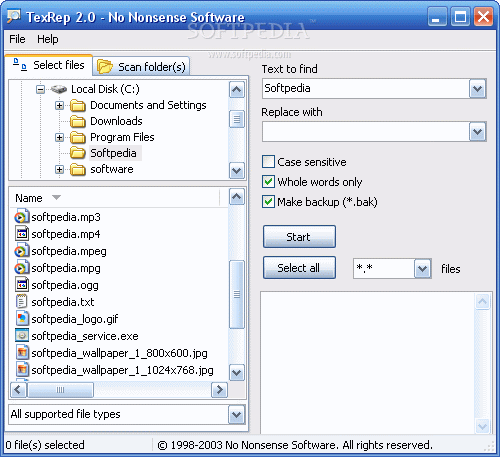This screenshot has width=500, height=457.
Task: Disable Make backup (*.bak) option
Action: click(x=268, y=202)
